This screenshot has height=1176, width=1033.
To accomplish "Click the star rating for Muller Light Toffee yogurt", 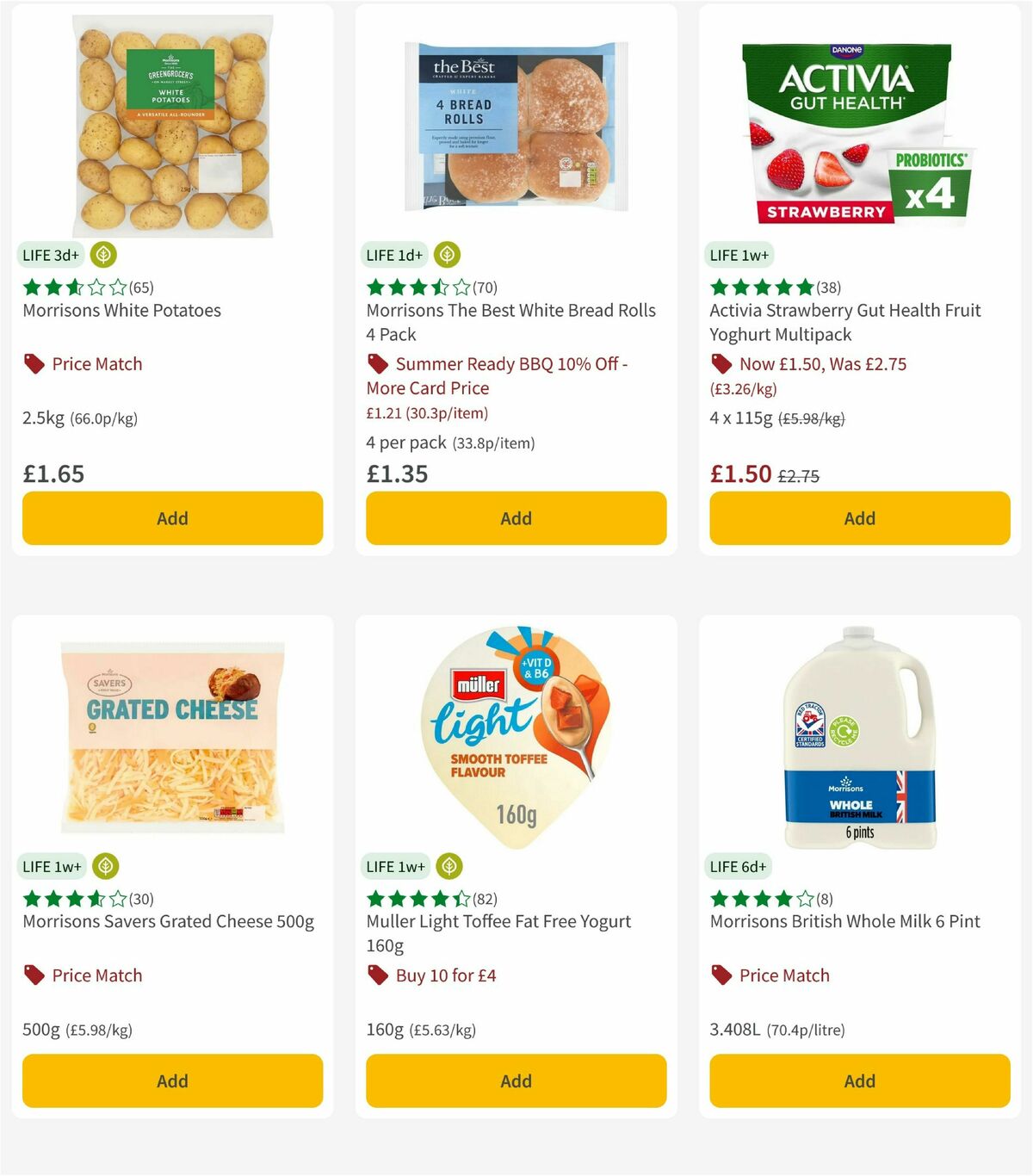I will 417,898.
